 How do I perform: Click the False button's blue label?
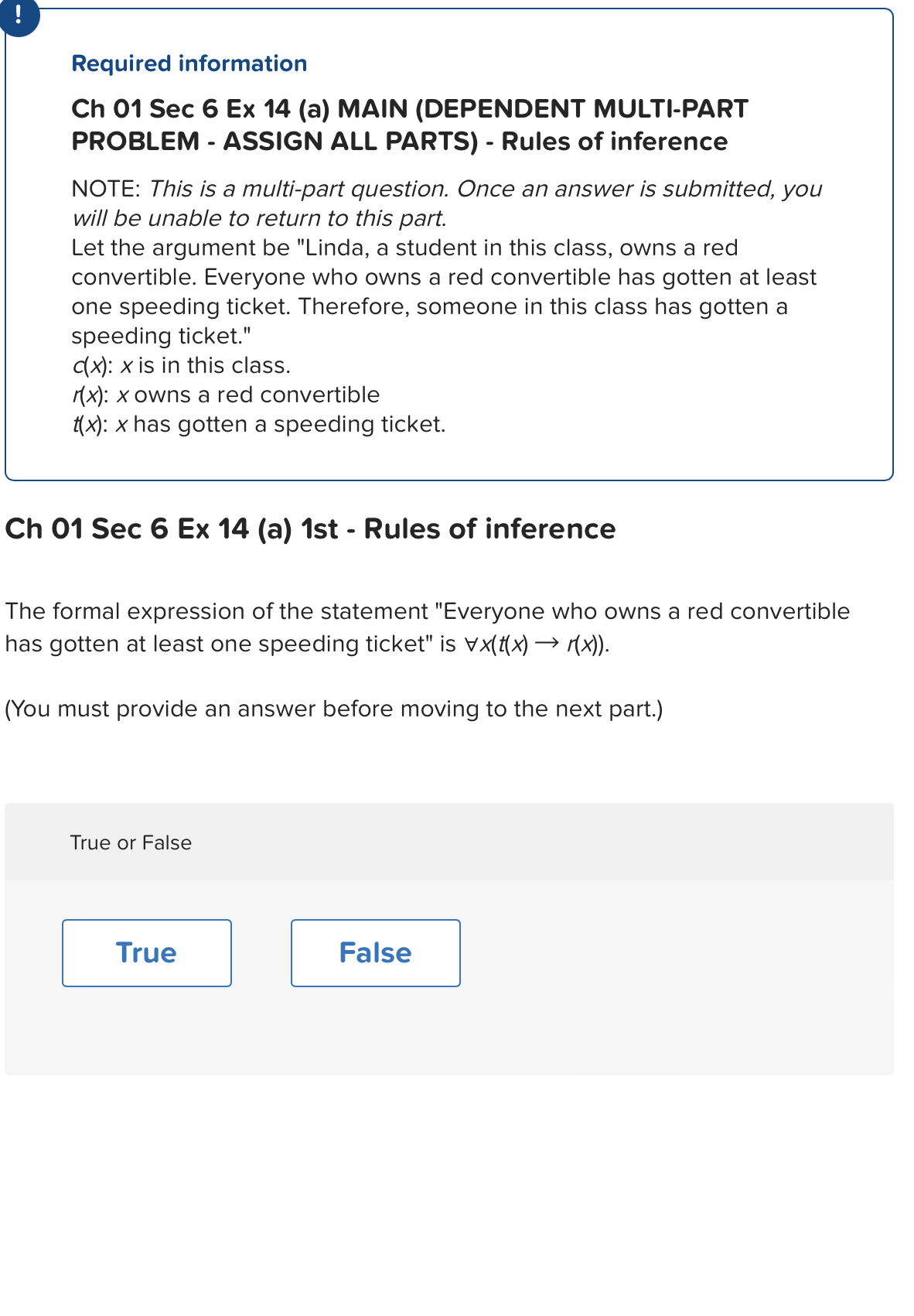[x=375, y=953]
